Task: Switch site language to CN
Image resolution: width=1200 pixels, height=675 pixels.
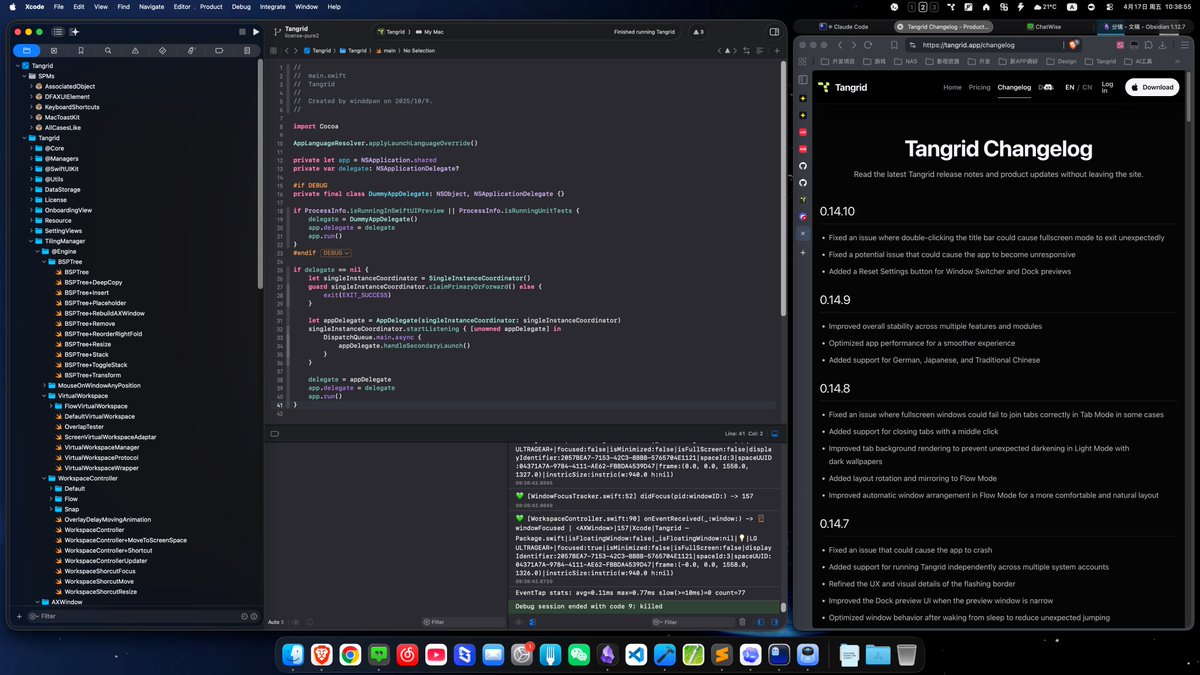Action: [x=1087, y=87]
